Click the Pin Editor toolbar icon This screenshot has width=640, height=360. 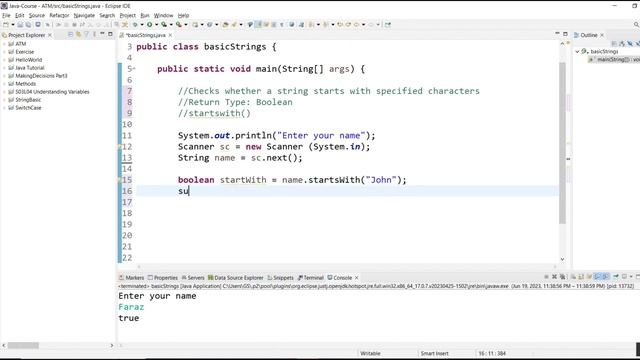tap(387, 24)
